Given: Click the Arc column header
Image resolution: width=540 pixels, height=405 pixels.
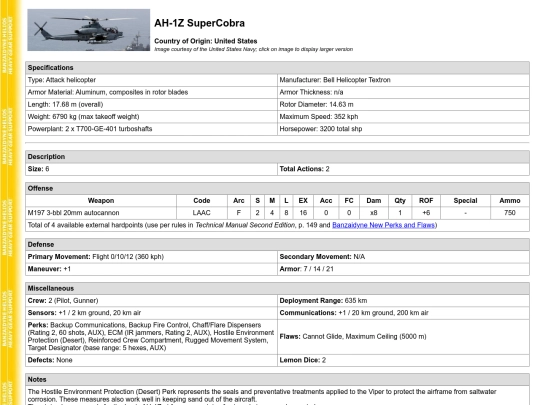Looking at the screenshot, I should pyautogui.click(x=239, y=201).
